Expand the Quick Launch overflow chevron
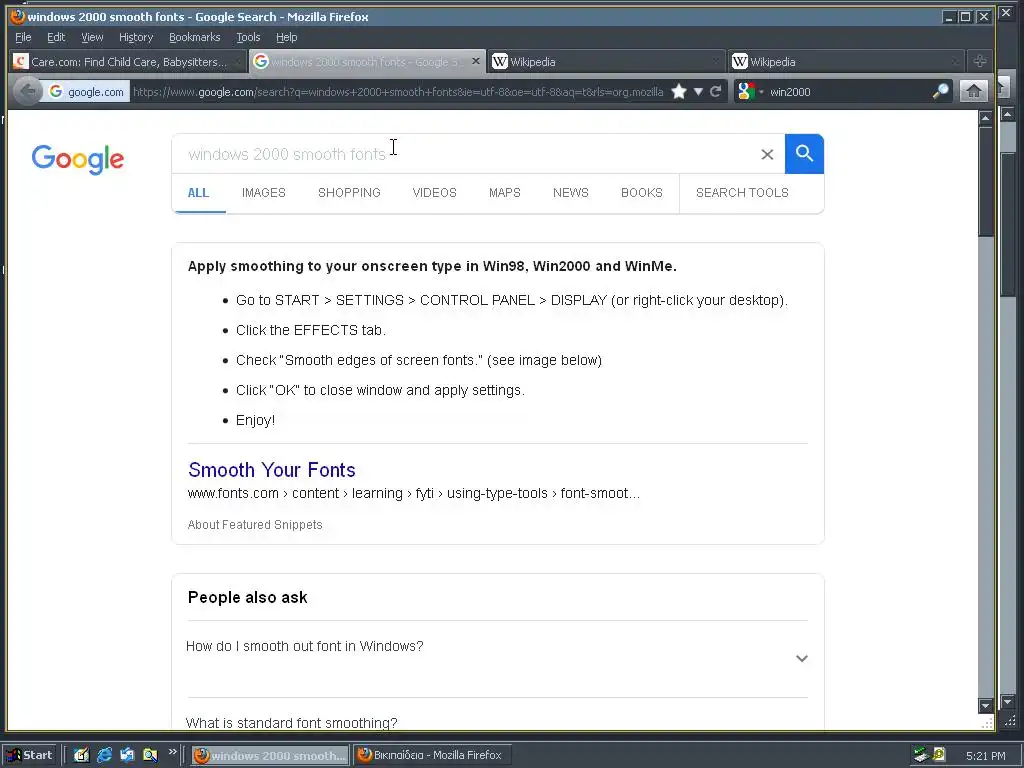The image size is (1024, 768). coord(172,751)
